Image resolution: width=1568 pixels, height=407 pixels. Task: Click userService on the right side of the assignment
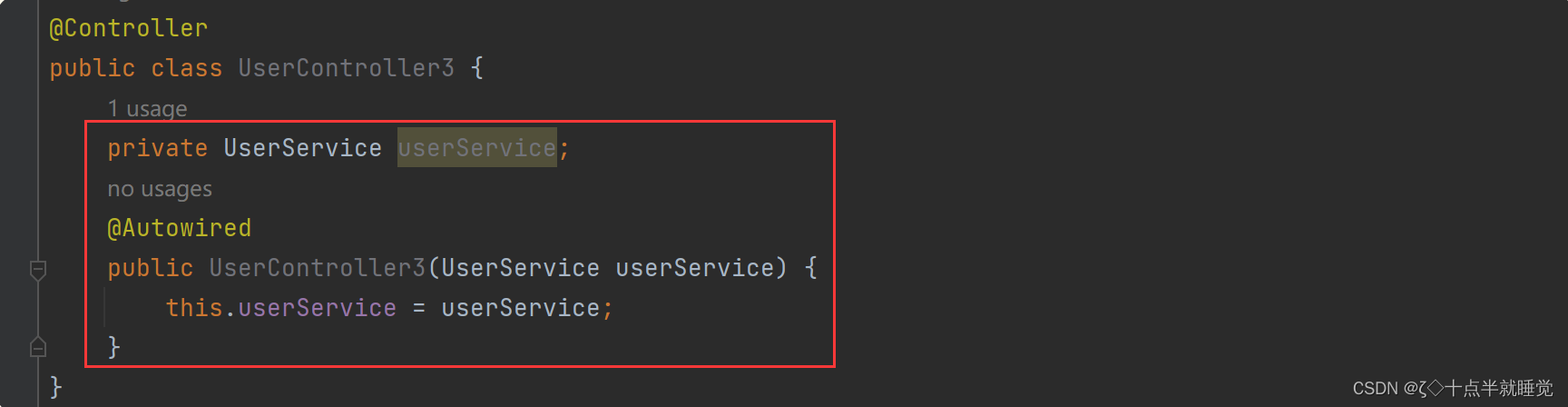(x=520, y=308)
